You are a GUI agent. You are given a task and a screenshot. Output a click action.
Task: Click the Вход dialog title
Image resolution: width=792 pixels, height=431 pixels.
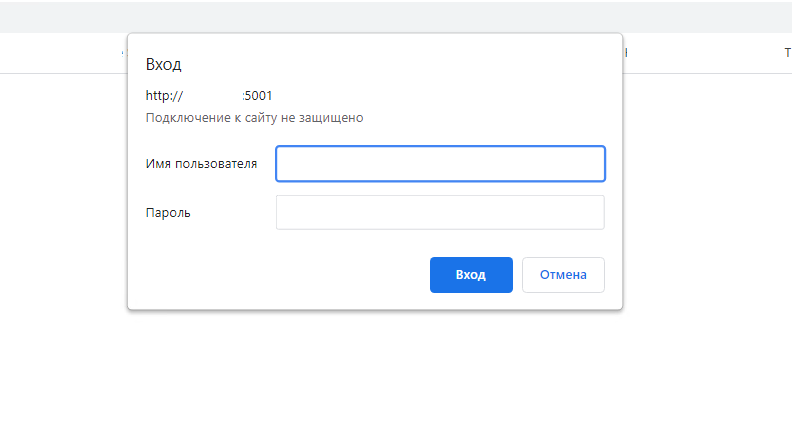[163, 64]
